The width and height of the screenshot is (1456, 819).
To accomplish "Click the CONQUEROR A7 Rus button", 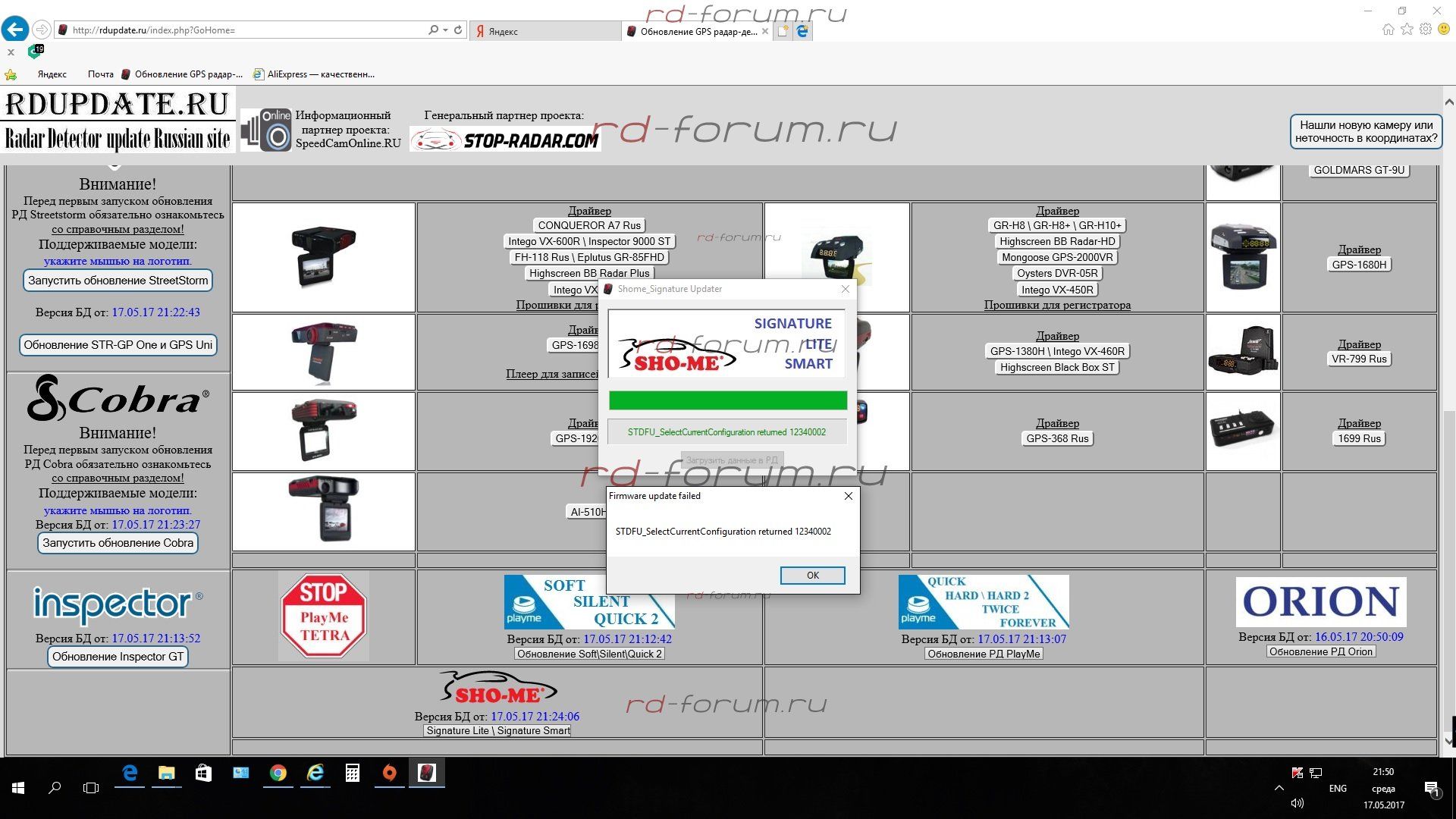I will (589, 225).
